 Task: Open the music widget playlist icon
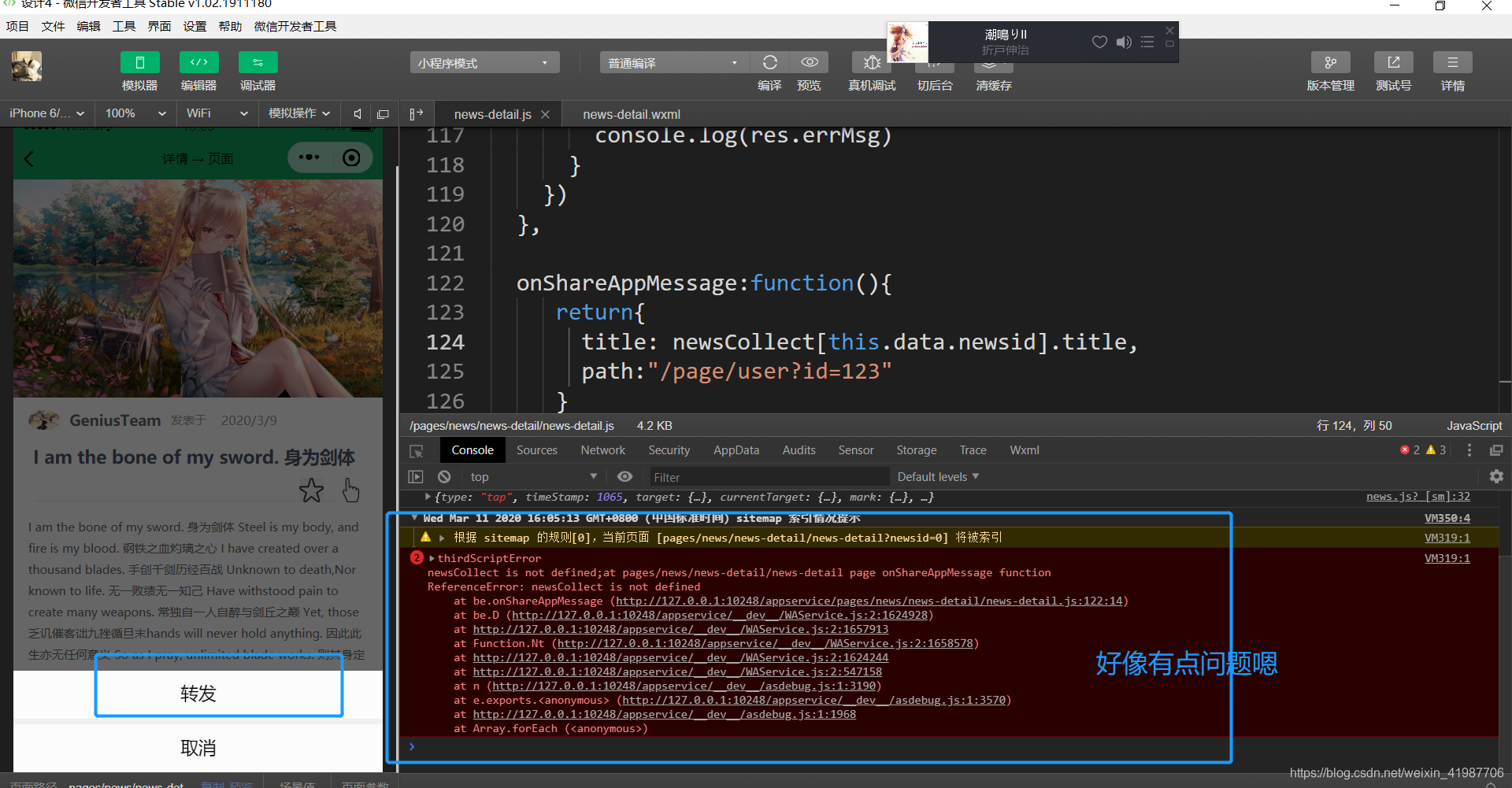pyautogui.click(x=1147, y=42)
